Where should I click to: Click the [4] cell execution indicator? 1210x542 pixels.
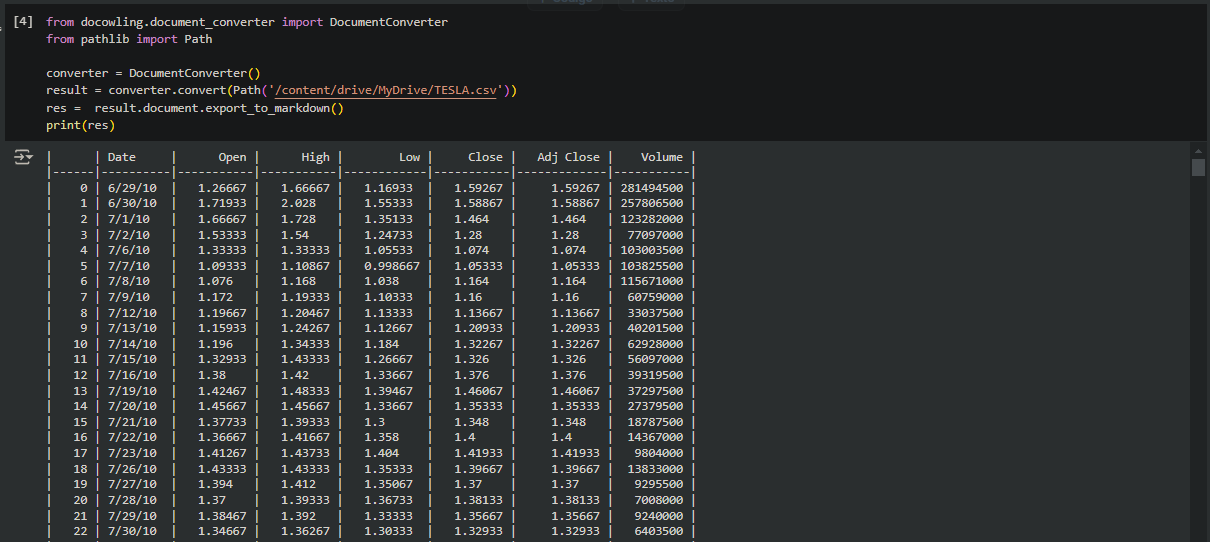[23, 21]
